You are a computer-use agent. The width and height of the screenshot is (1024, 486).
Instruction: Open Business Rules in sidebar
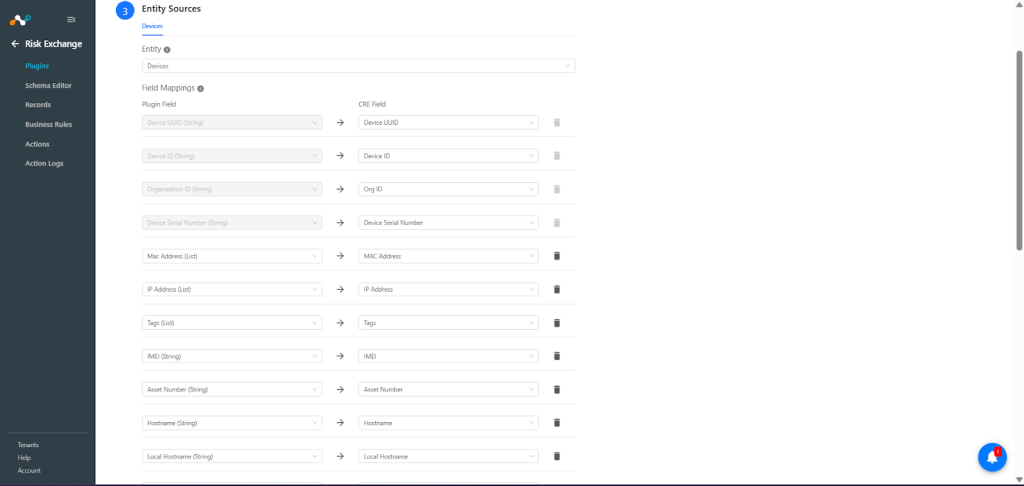pos(48,124)
